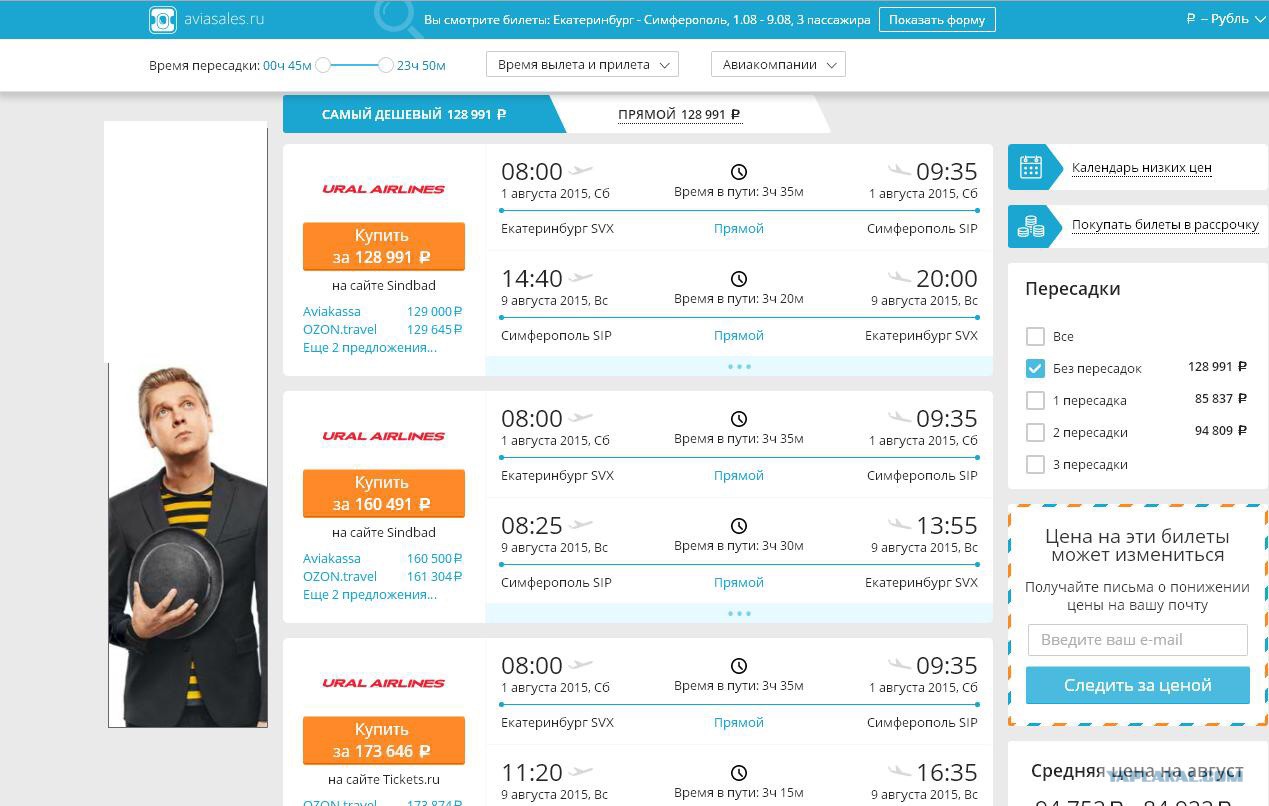Uncheck the 'Без пересадок' checkbox
The image size is (1269, 806).
[x=1035, y=369]
